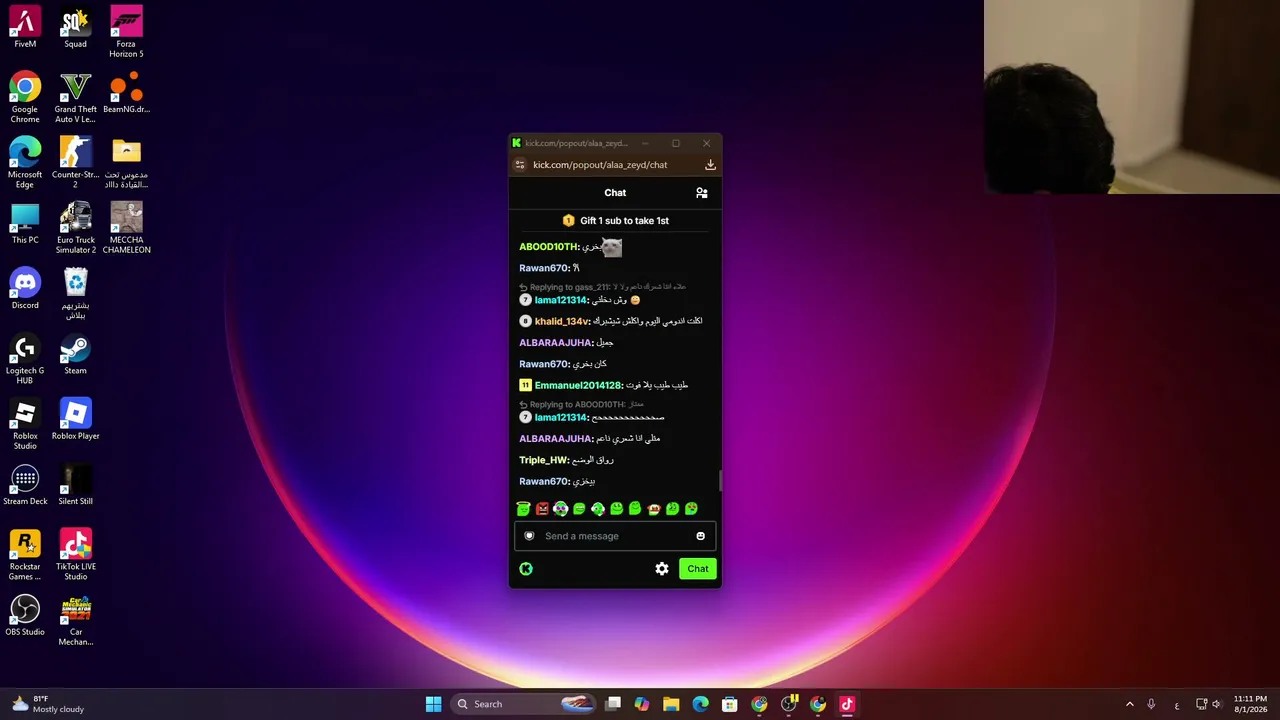Screen dimensions: 1280x720
Task: Focus the Send a message field
Action: (615, 536)
